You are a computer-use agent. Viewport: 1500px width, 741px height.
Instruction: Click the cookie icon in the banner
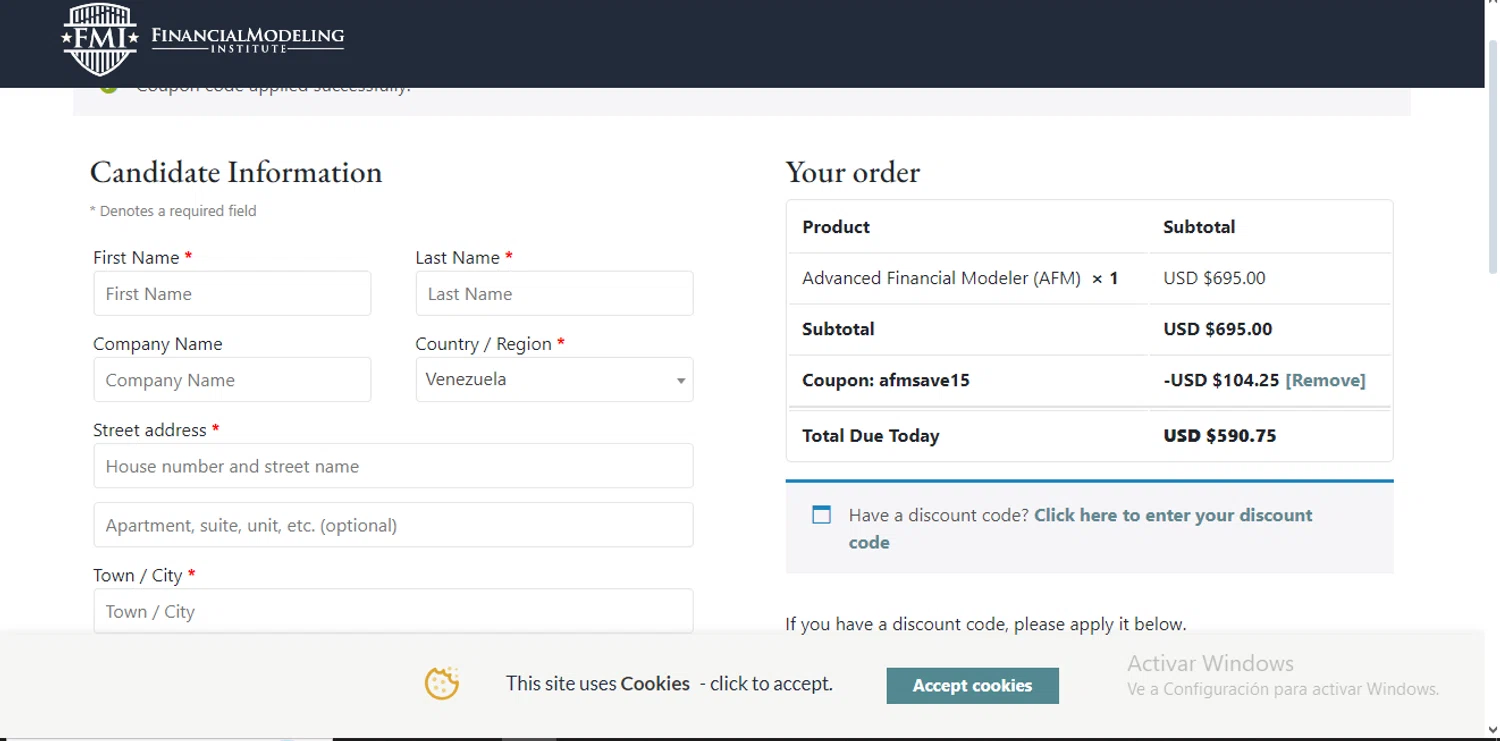(442, 683)
